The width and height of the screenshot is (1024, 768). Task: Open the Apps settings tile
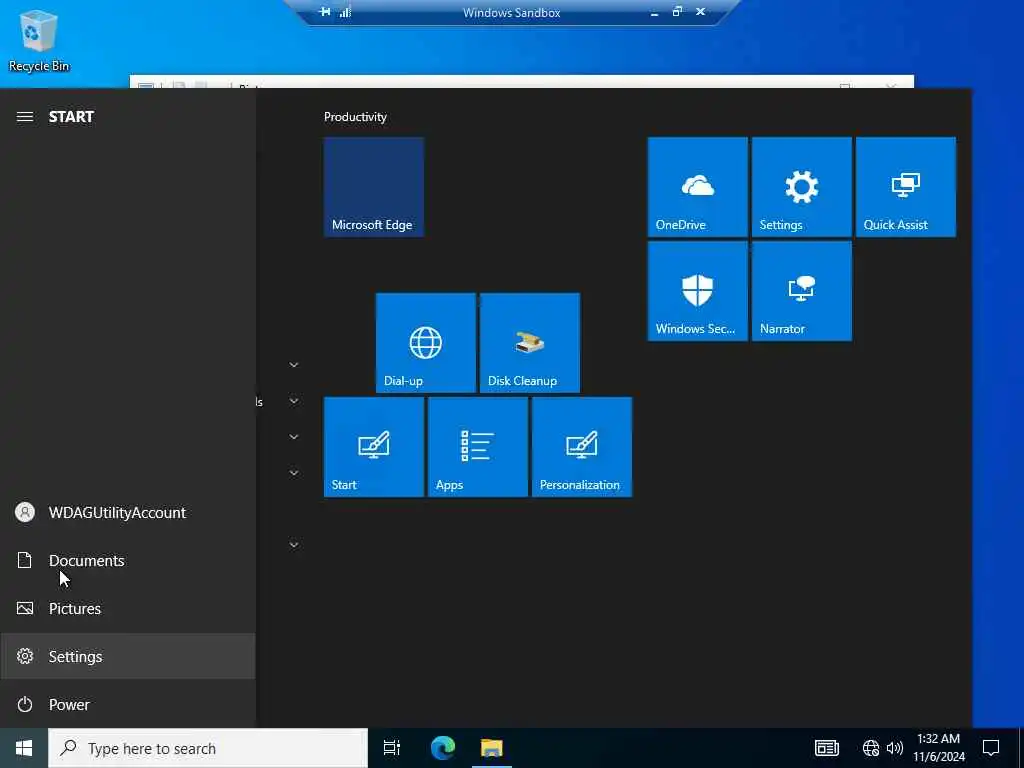(477, 447)
